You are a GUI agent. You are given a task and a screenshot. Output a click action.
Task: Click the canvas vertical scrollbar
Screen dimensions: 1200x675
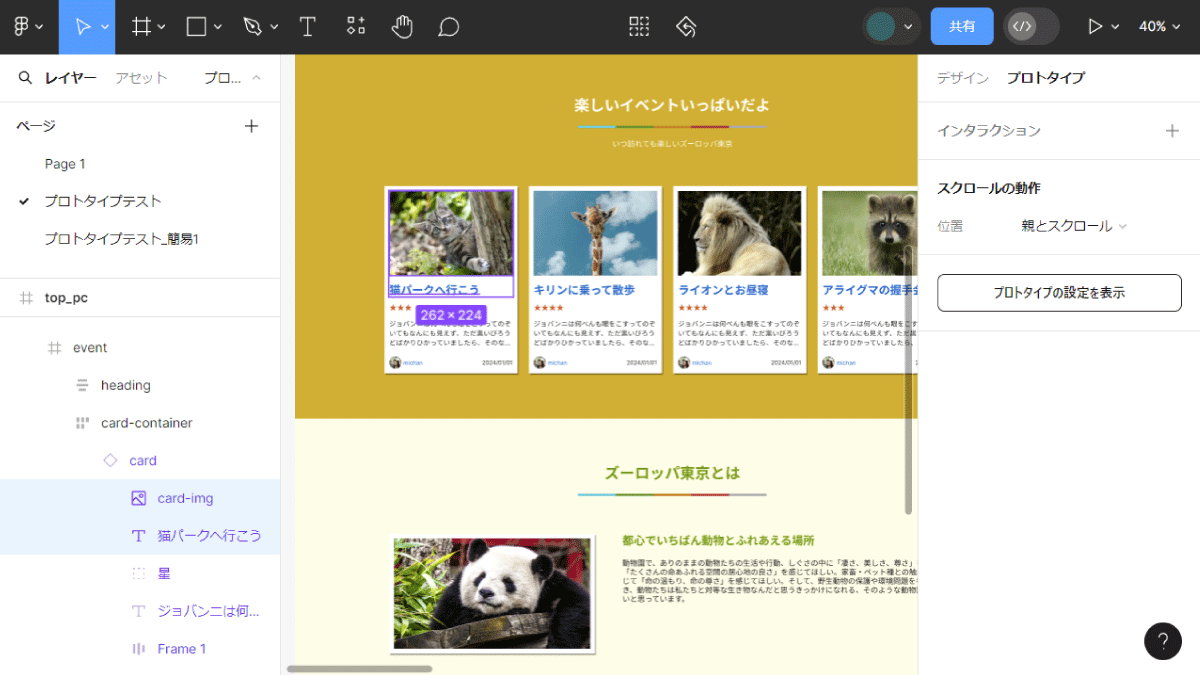[x=909, y=380]
